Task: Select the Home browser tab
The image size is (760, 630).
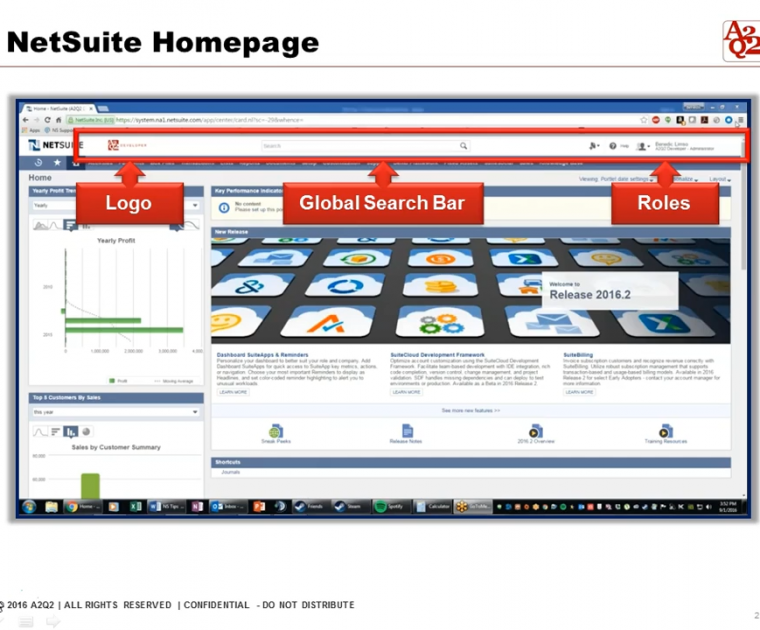Action: [58, 107]
